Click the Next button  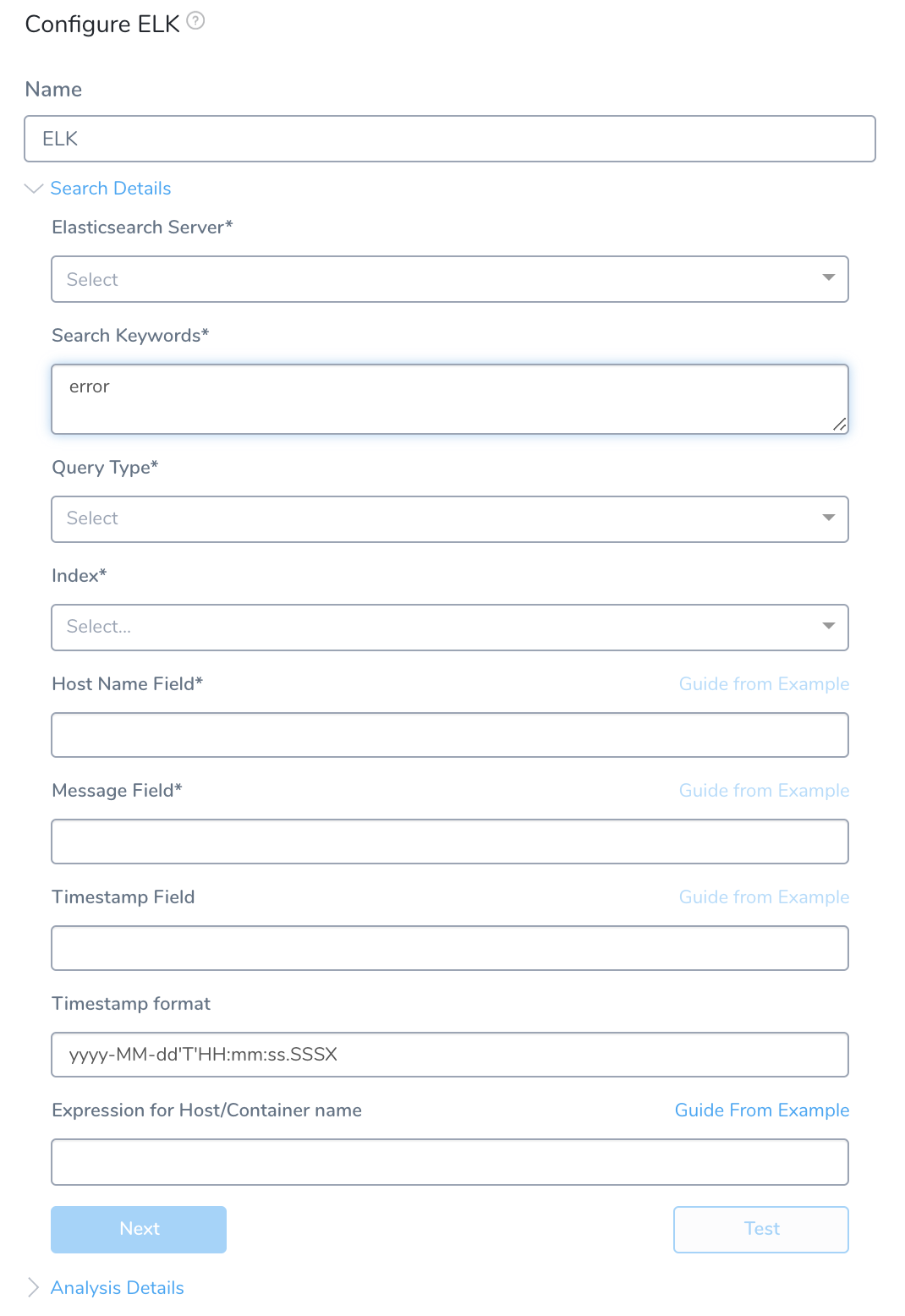(x=139, y=1230)
